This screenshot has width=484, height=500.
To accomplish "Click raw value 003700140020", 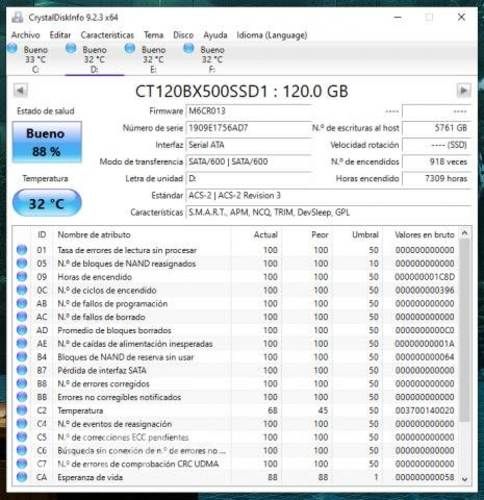I will click(425, 410).
